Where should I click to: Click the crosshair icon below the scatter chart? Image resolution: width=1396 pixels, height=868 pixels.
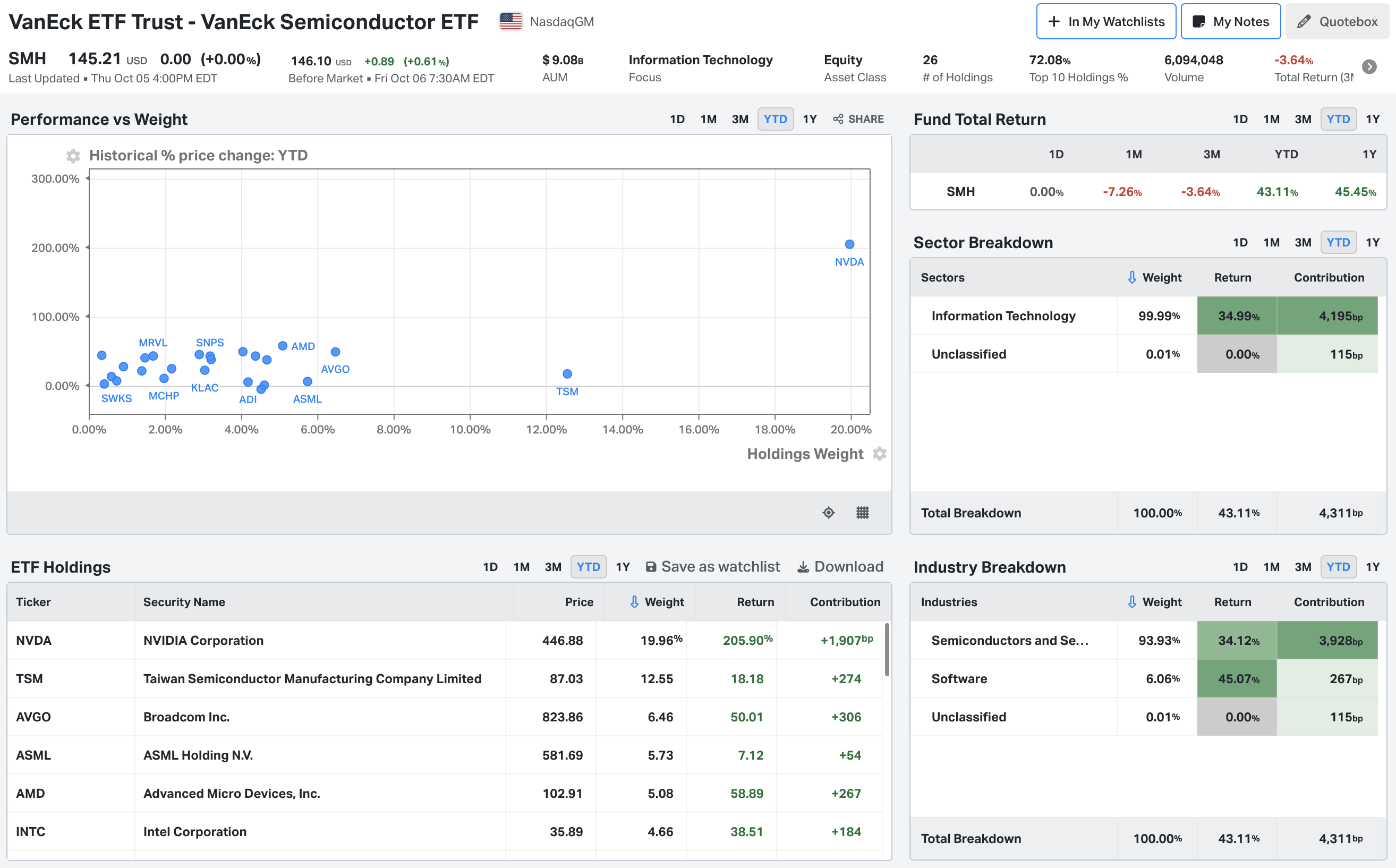(x=828, y=513)
